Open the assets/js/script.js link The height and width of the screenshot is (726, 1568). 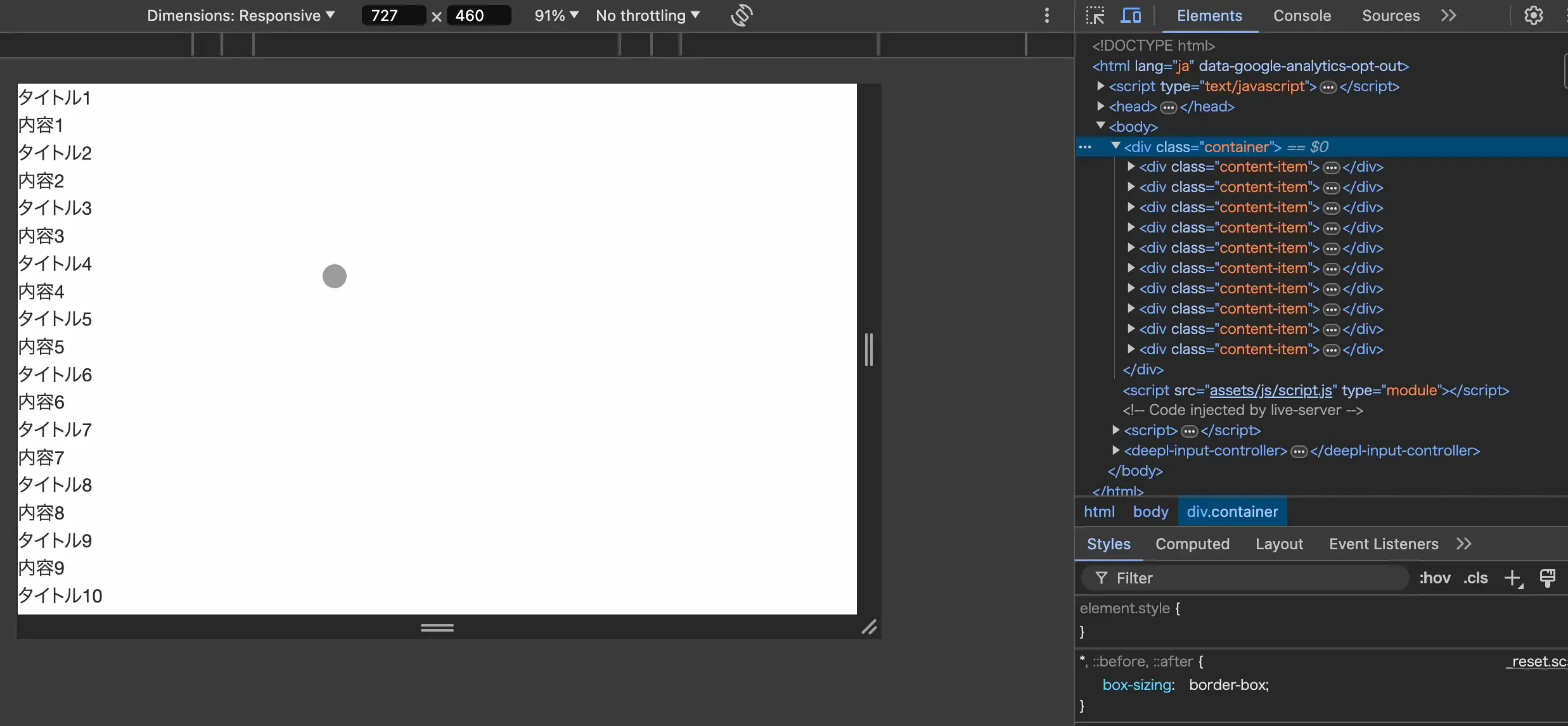1271,390
